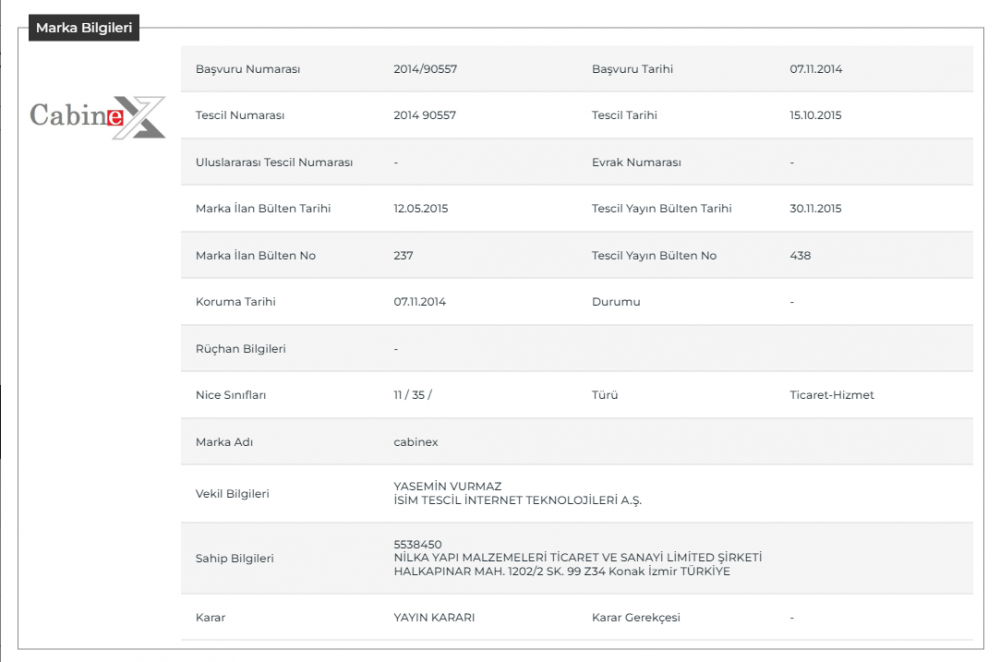The height and width of the screenshot is (662, 1000).
Task: Click the HALKAPINAR MAH. owner address line
Action: [561, 571]
